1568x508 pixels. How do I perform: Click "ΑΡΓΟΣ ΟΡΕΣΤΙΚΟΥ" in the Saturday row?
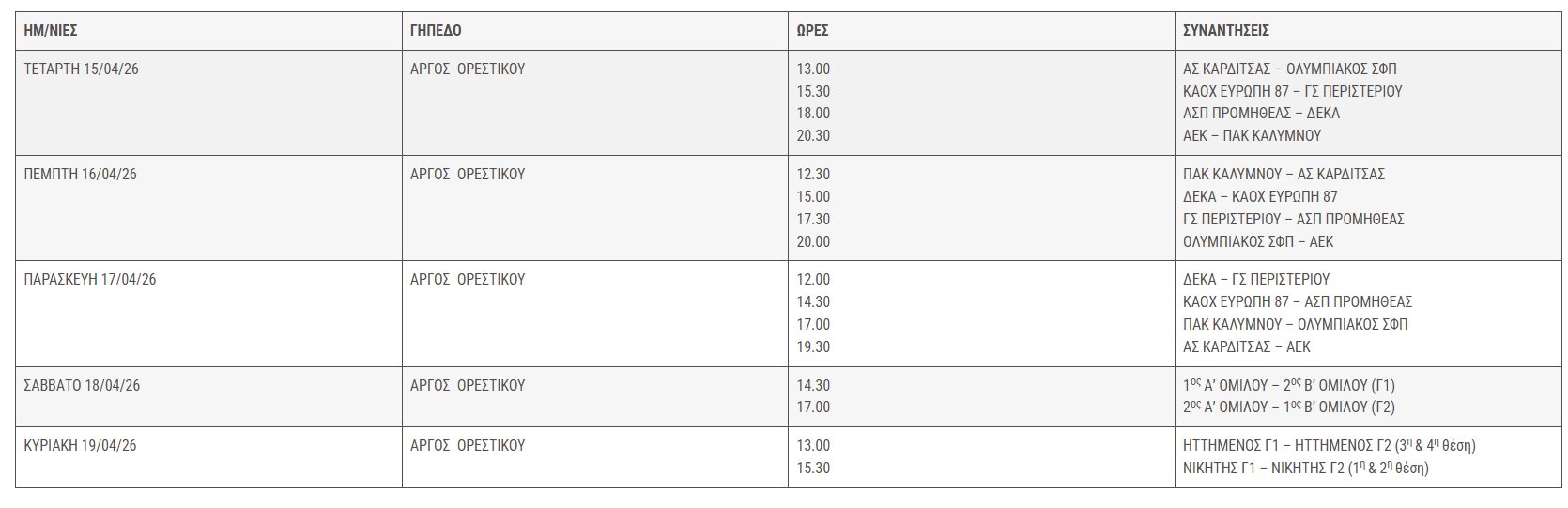coord(468,386)
